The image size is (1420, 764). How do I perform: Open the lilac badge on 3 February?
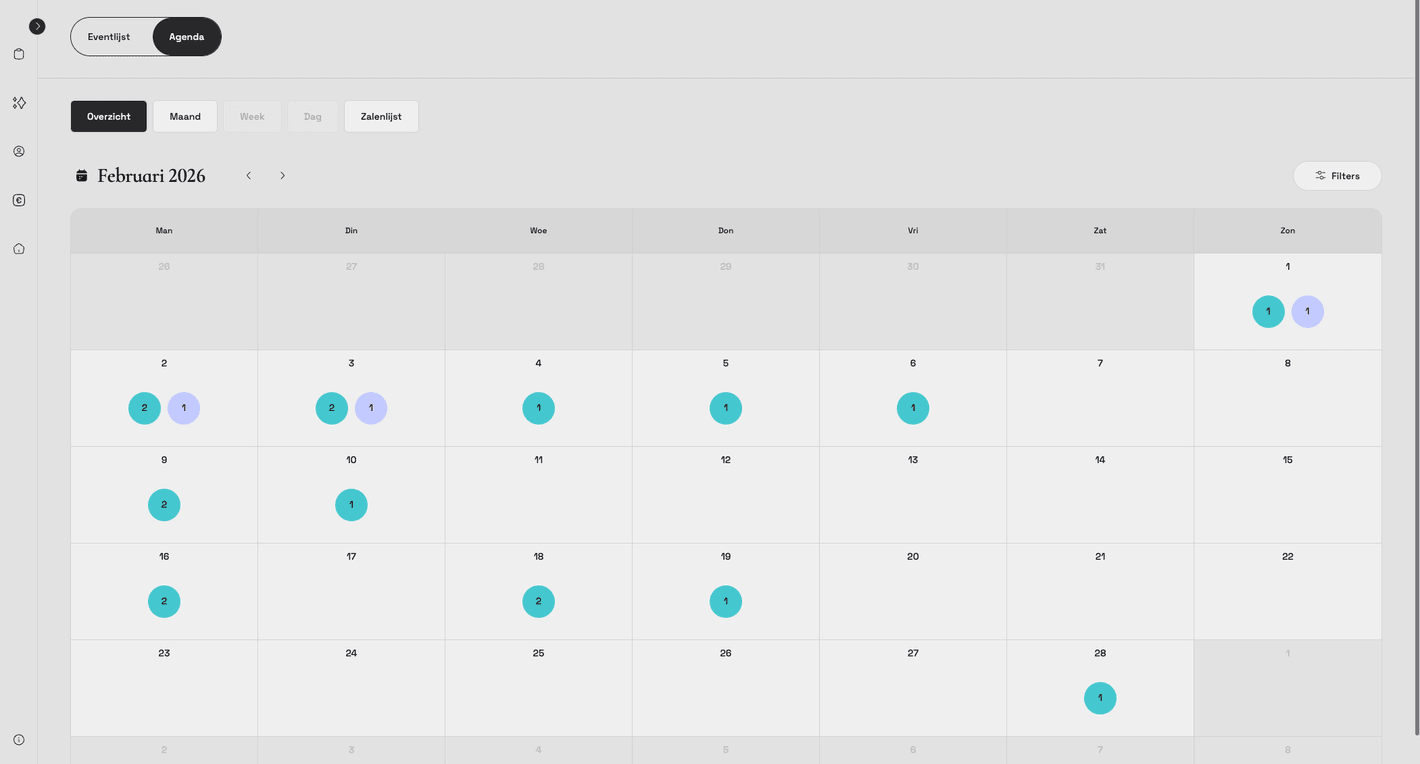(x=371, y=408)
